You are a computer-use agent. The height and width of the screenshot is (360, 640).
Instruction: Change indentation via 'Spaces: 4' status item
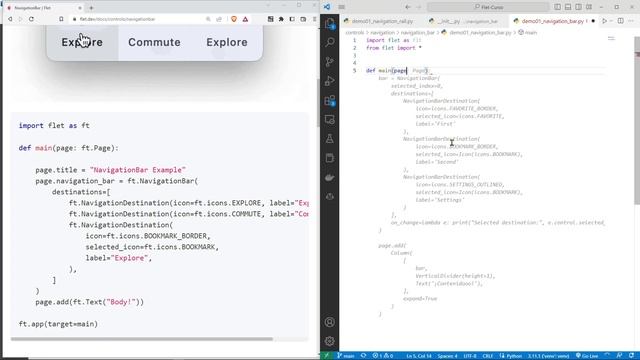tap(447, 356)
